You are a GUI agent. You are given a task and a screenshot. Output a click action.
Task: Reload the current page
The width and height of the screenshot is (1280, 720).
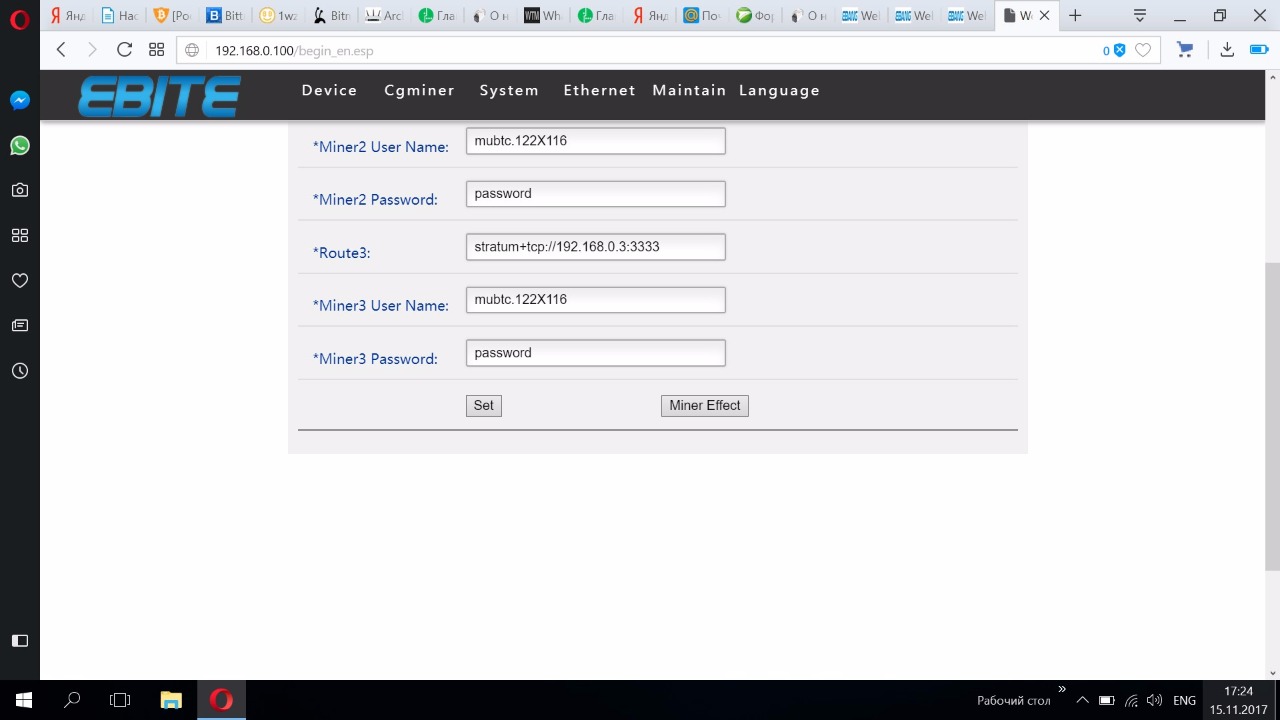coord(124,50)
